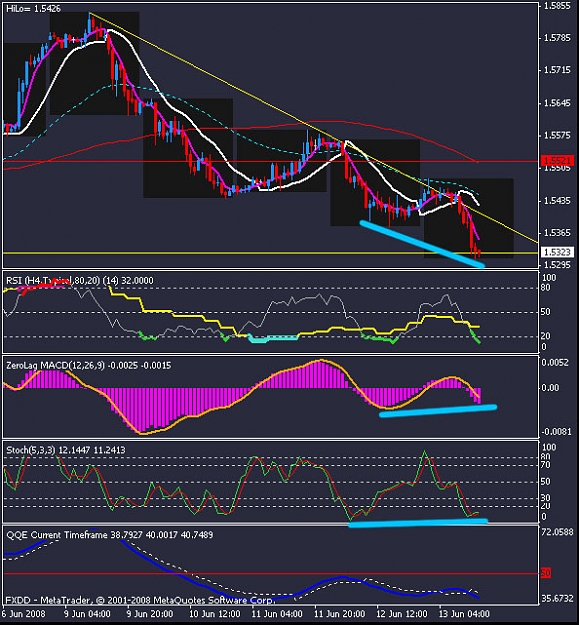Viewport: 579px width, 625px height.
Task: Click the 100 level on Stoch scale
Action: click(549, 448)
